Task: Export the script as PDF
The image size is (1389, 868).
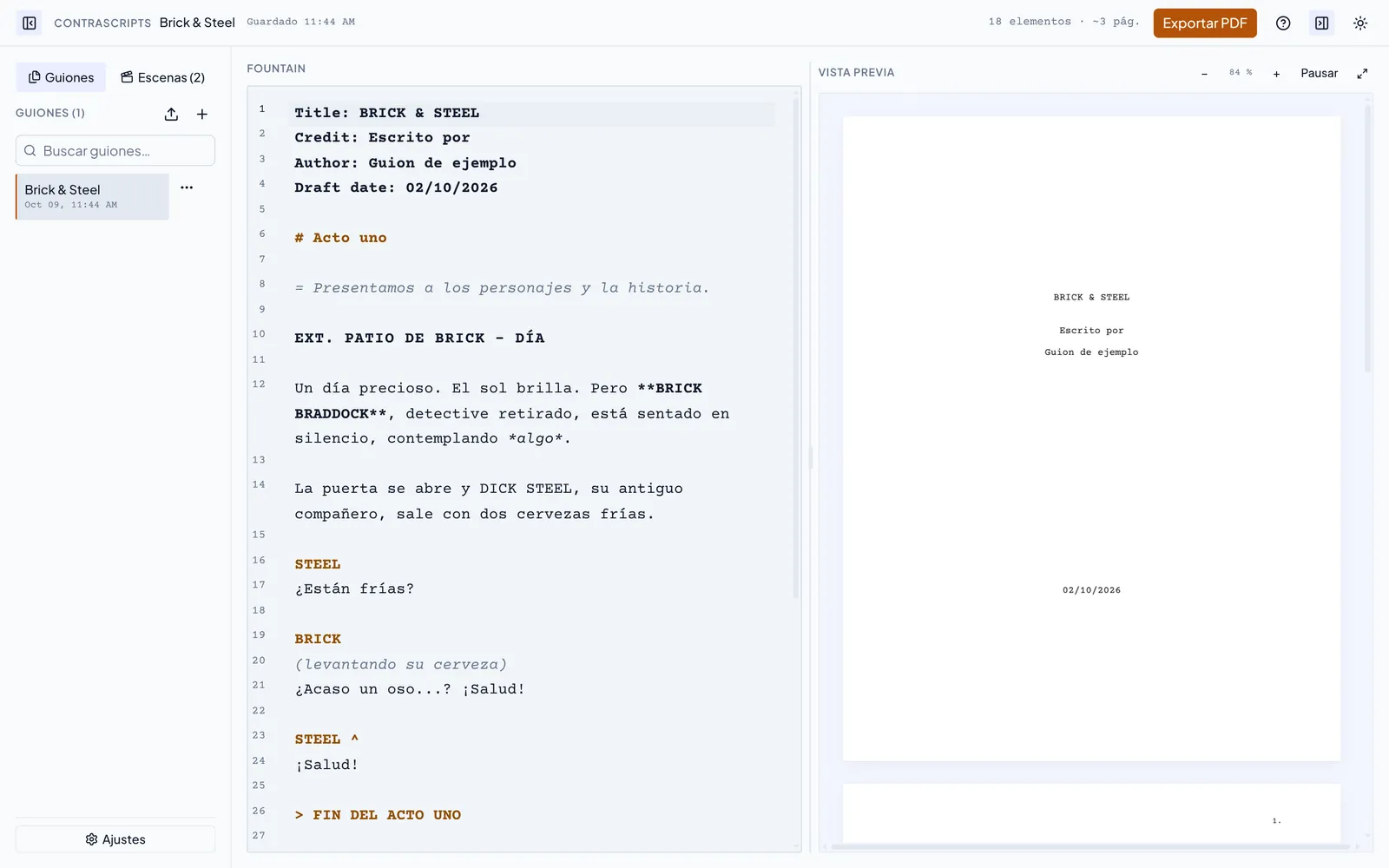Action: (x=1205, y=23)
